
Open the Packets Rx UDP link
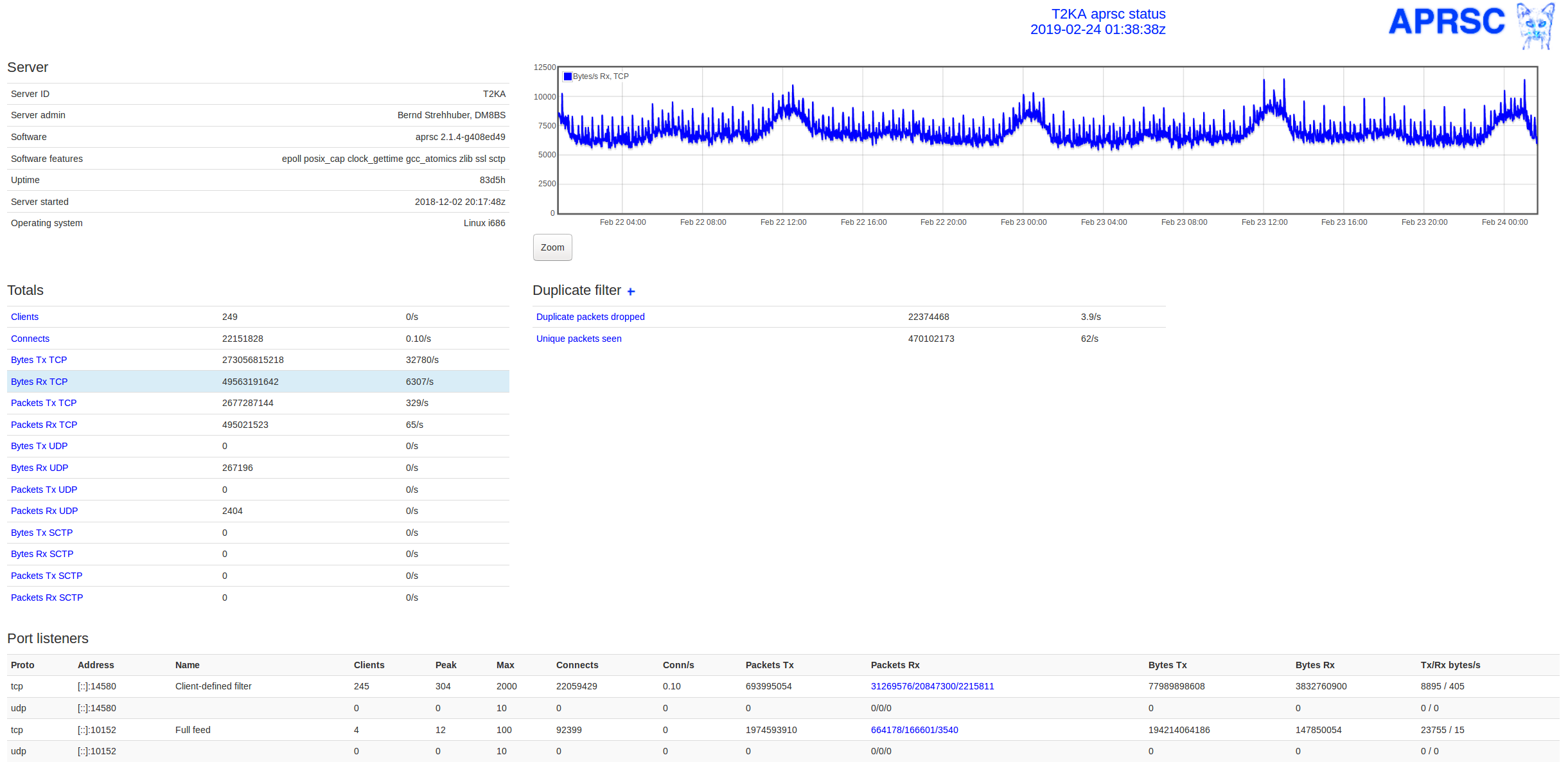click(44, 511)
